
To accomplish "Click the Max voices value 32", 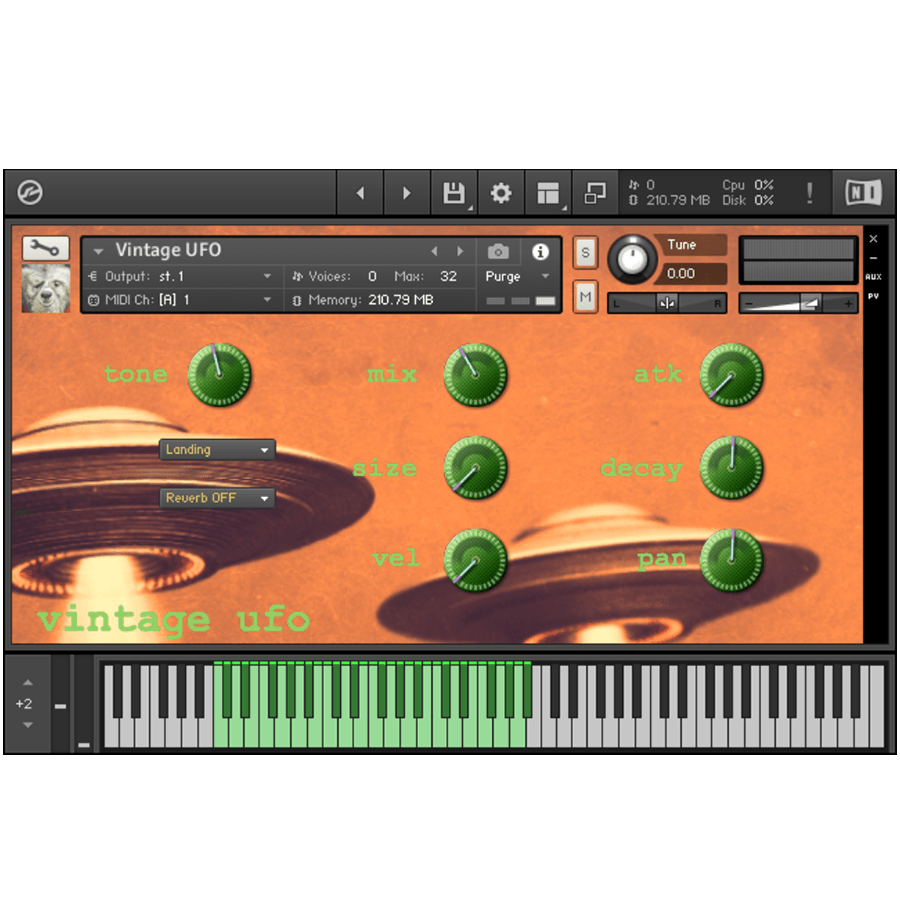I will pyautogui.click(x=448, y=276).
